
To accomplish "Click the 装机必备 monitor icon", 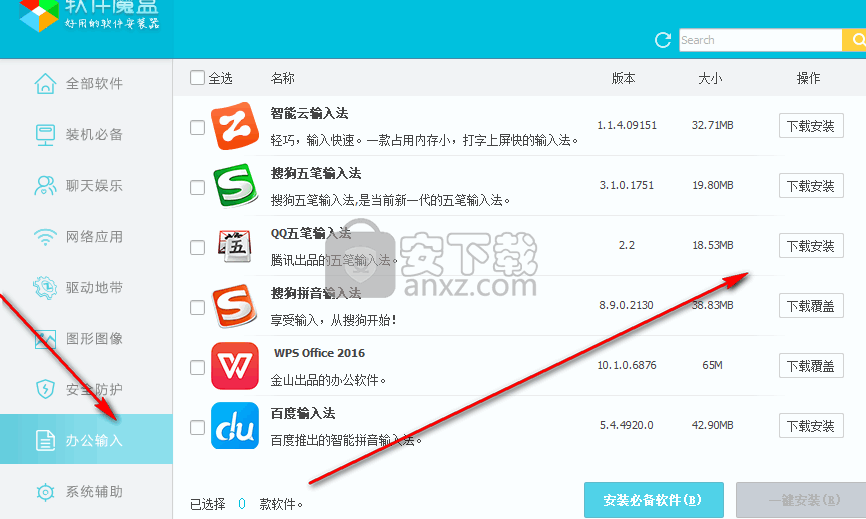I will (45, 135).
